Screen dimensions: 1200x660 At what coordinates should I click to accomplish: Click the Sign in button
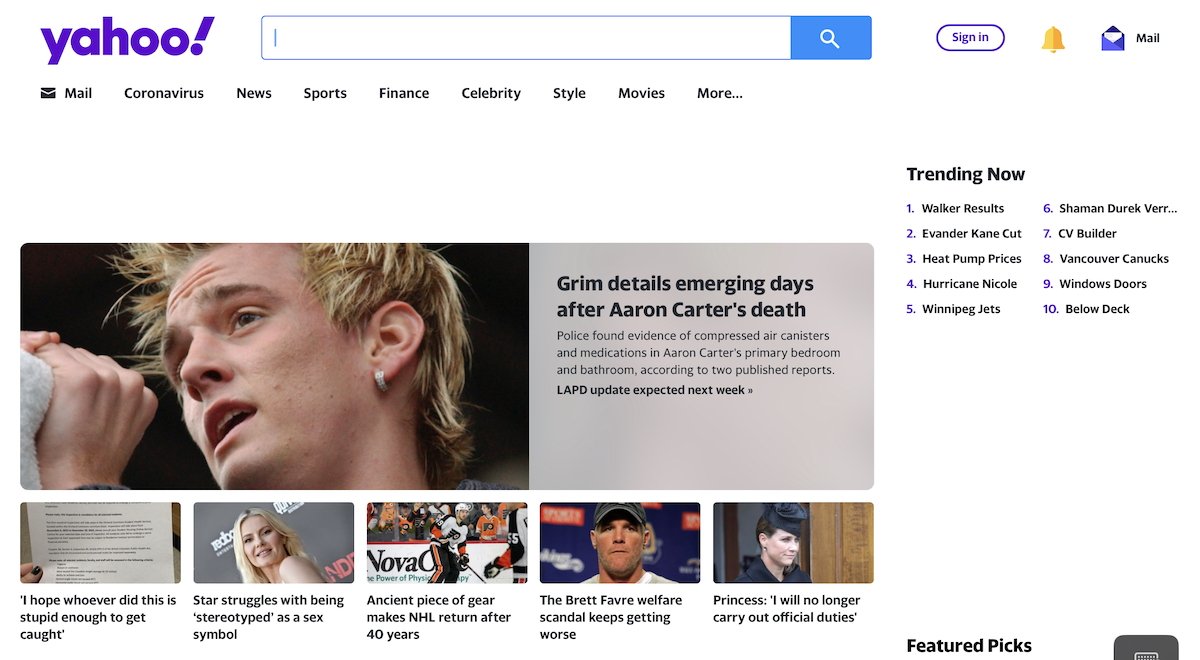[970, 38]
